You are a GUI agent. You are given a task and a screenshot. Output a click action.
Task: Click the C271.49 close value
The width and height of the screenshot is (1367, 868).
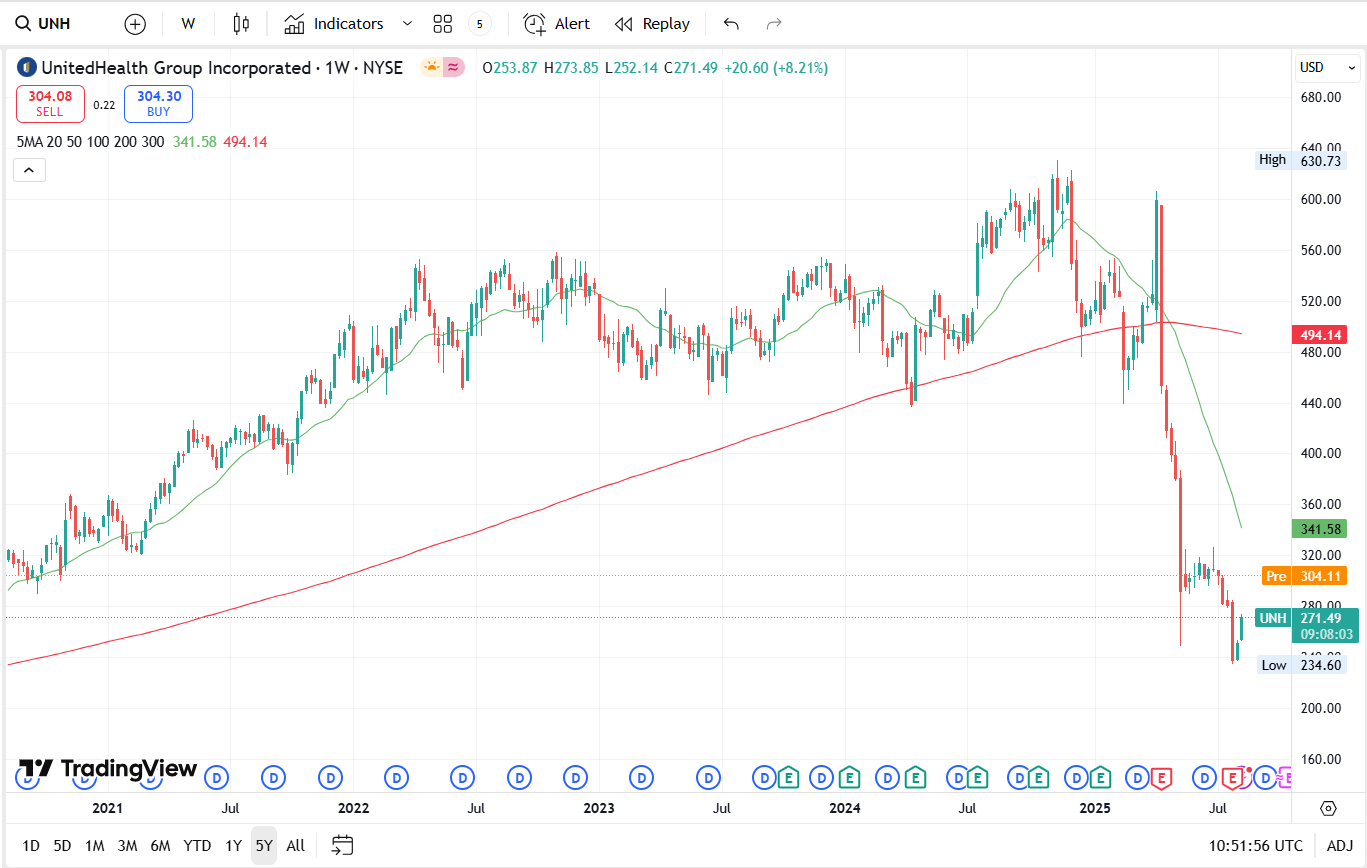click(690, 68)
